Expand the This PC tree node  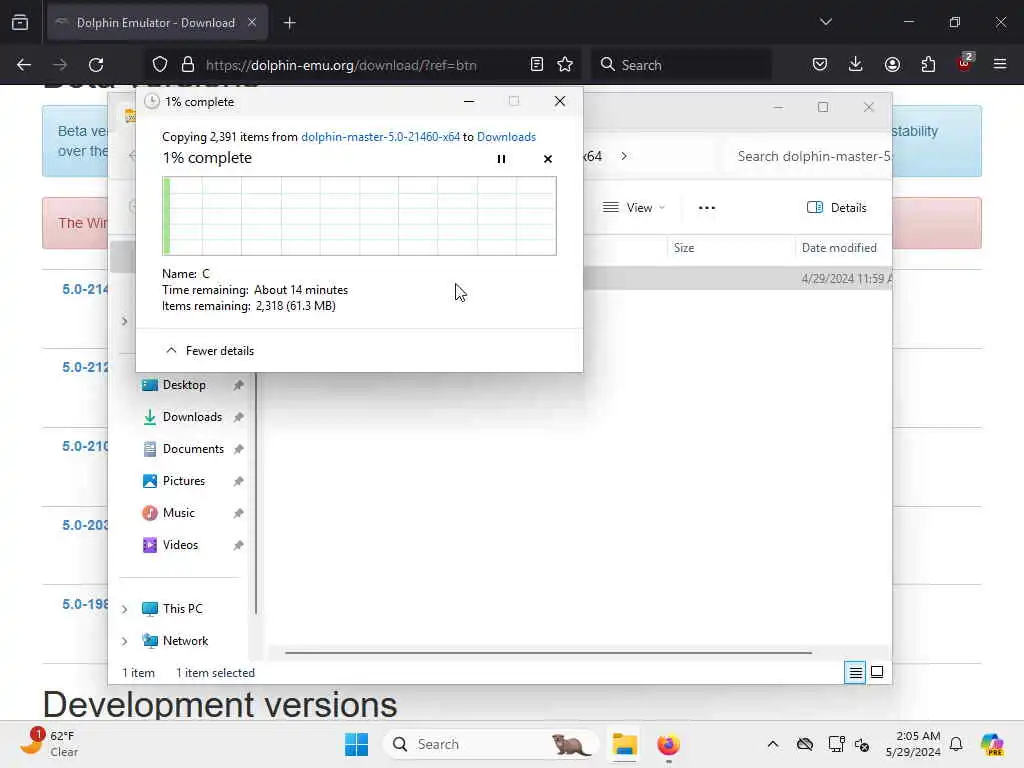tap(124, 609)
